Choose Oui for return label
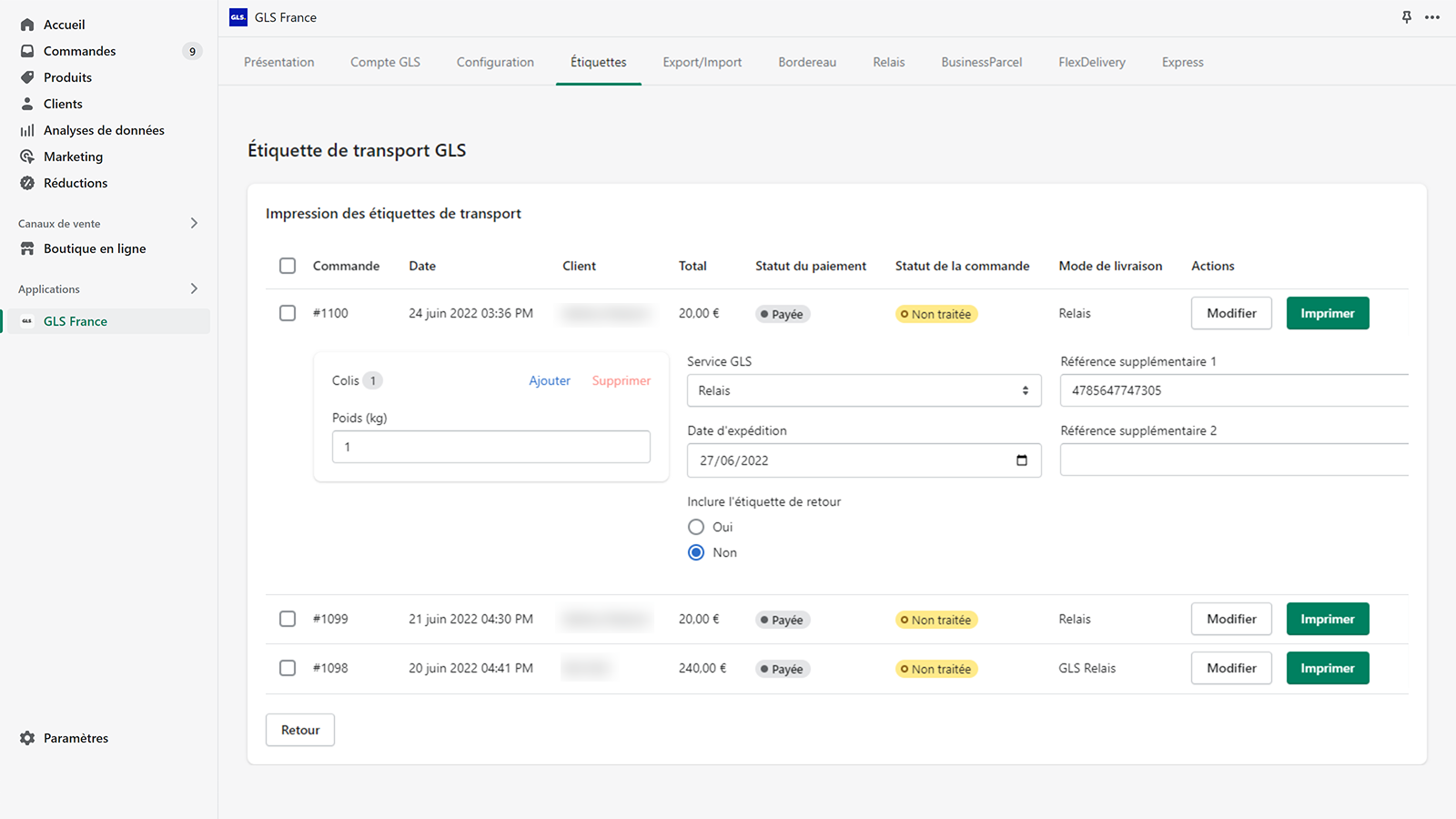1456x819 pixels. (x=696, y=527)
